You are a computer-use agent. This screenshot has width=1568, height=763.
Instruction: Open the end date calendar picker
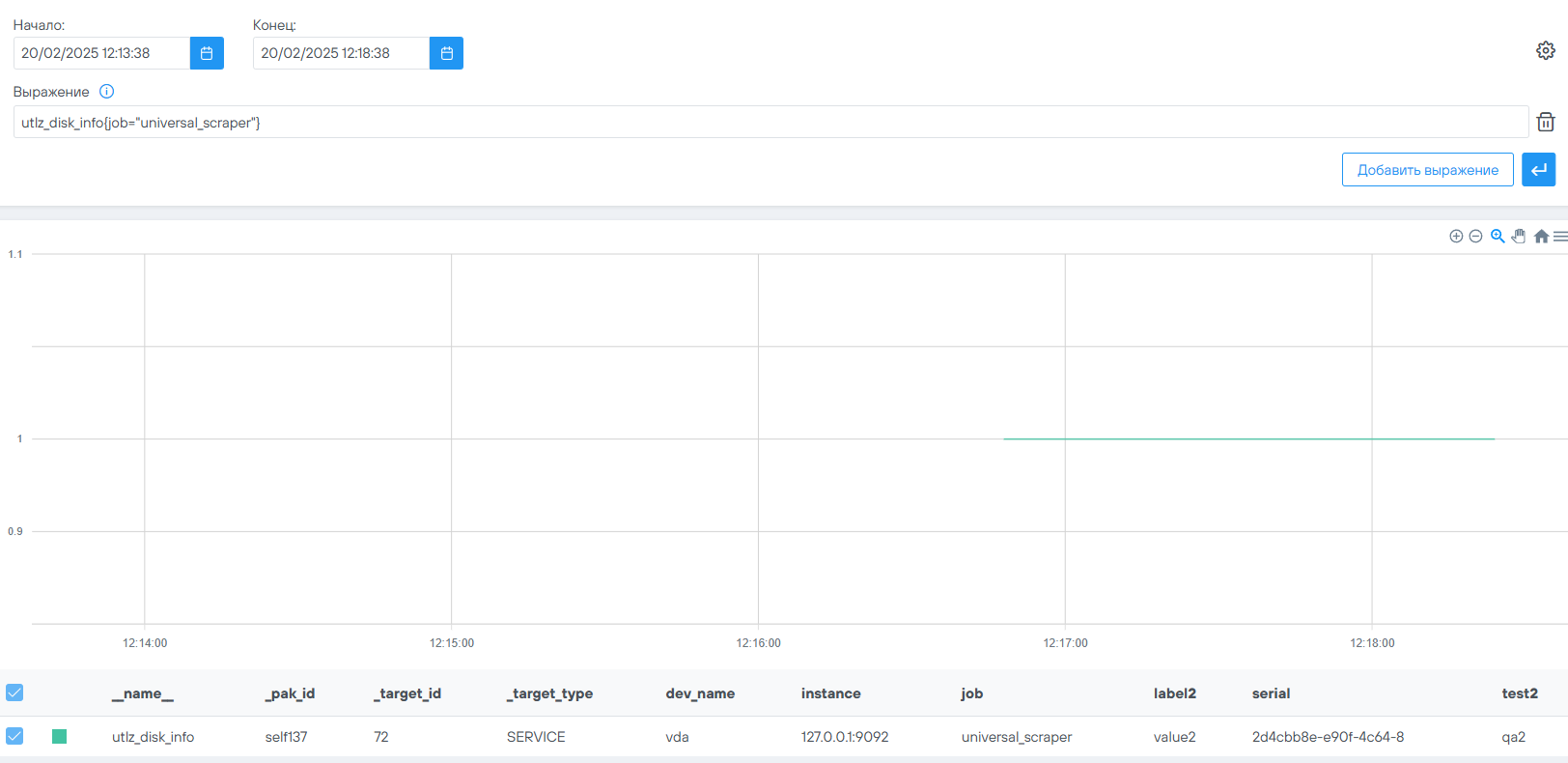pyautogui.click(x=446, y=53)
